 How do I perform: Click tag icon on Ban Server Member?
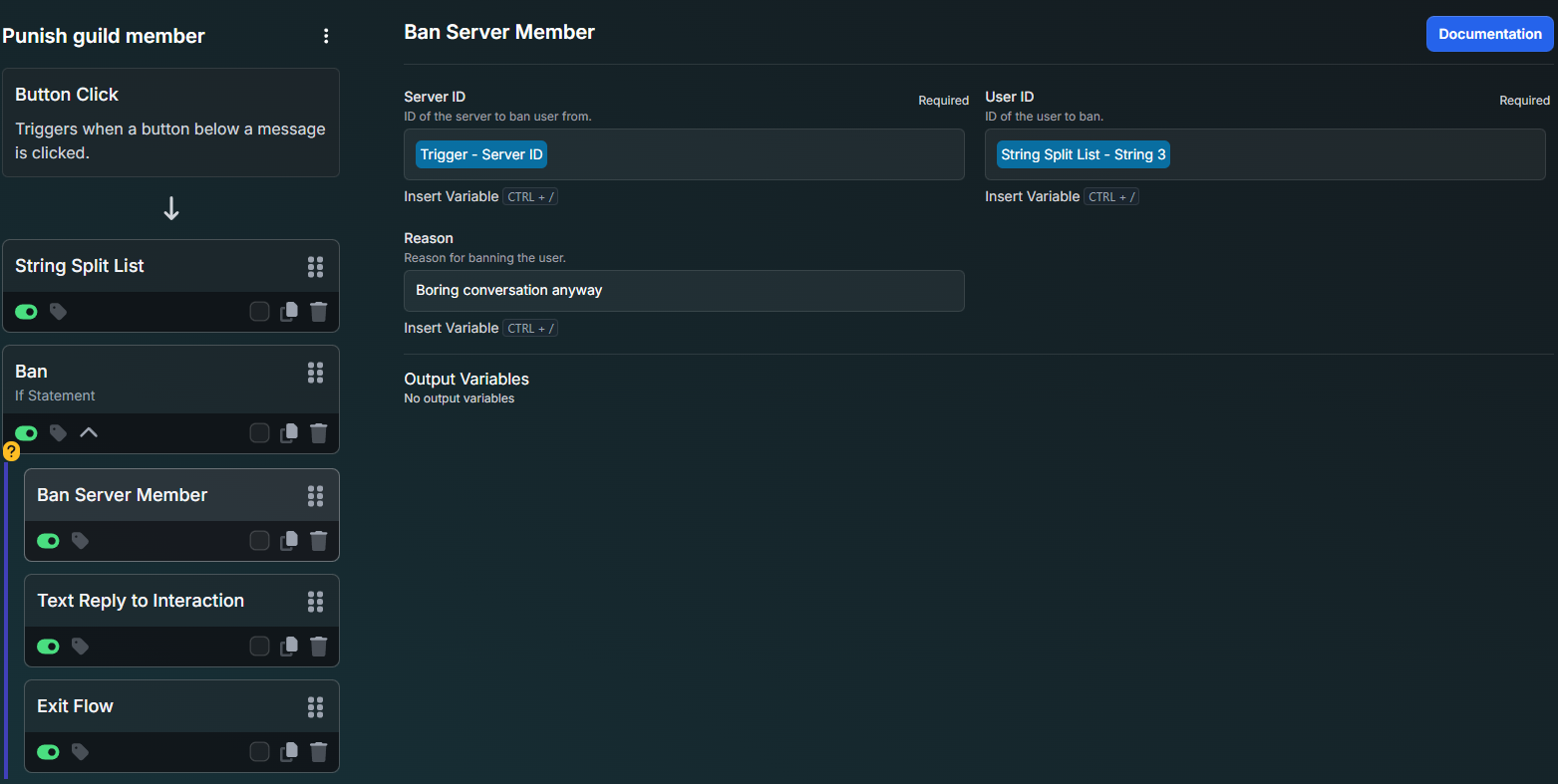[81, 541]
